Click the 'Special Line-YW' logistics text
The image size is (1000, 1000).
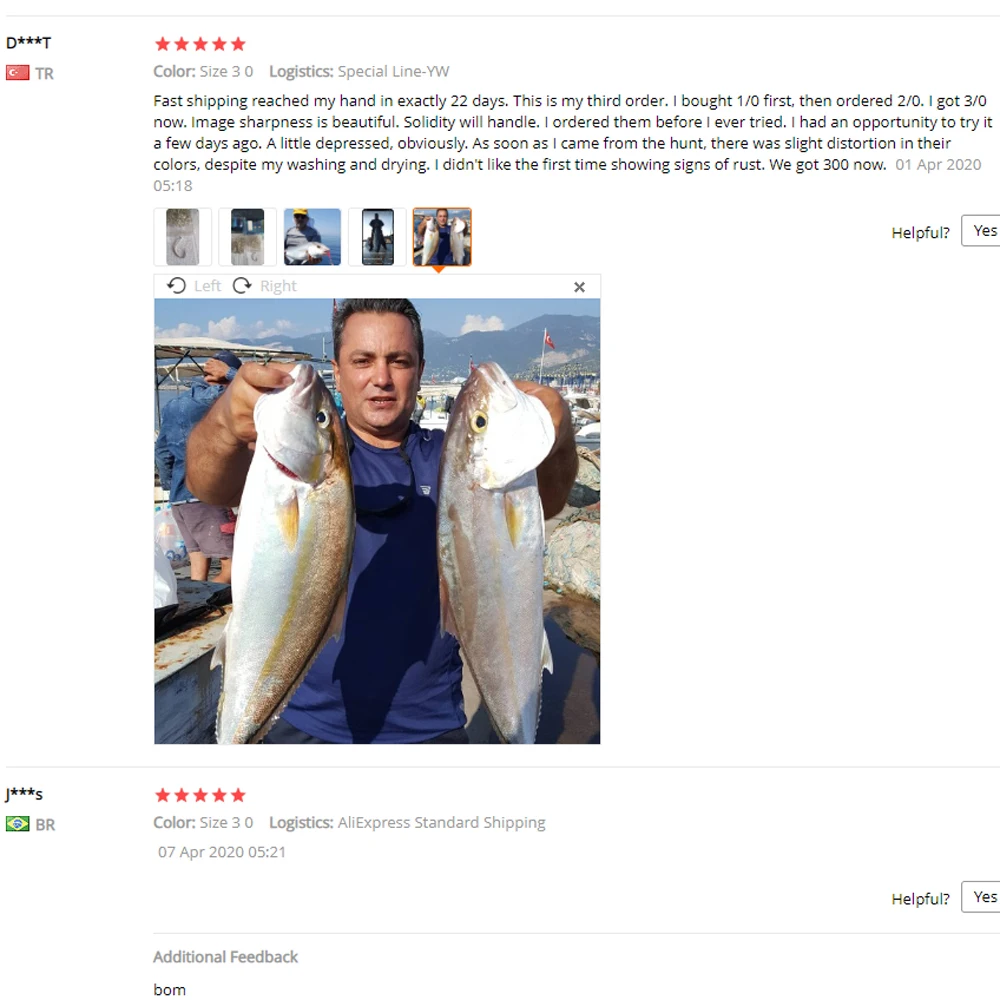click(393, 72)
